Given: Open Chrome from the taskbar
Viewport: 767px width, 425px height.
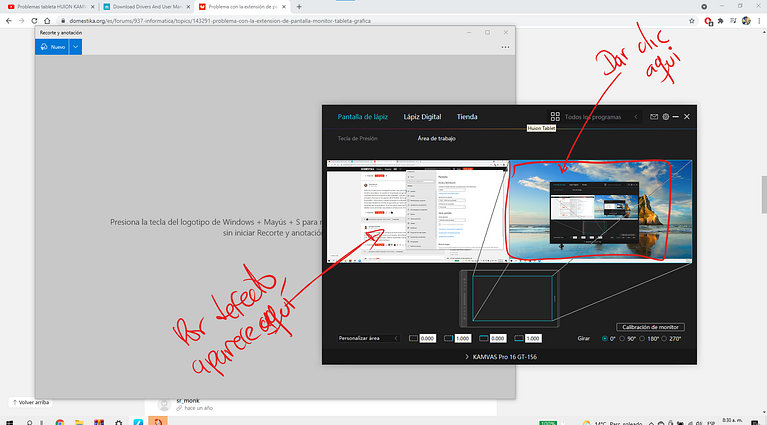Looking at the screenshot, I should click(x=60, y=423).
